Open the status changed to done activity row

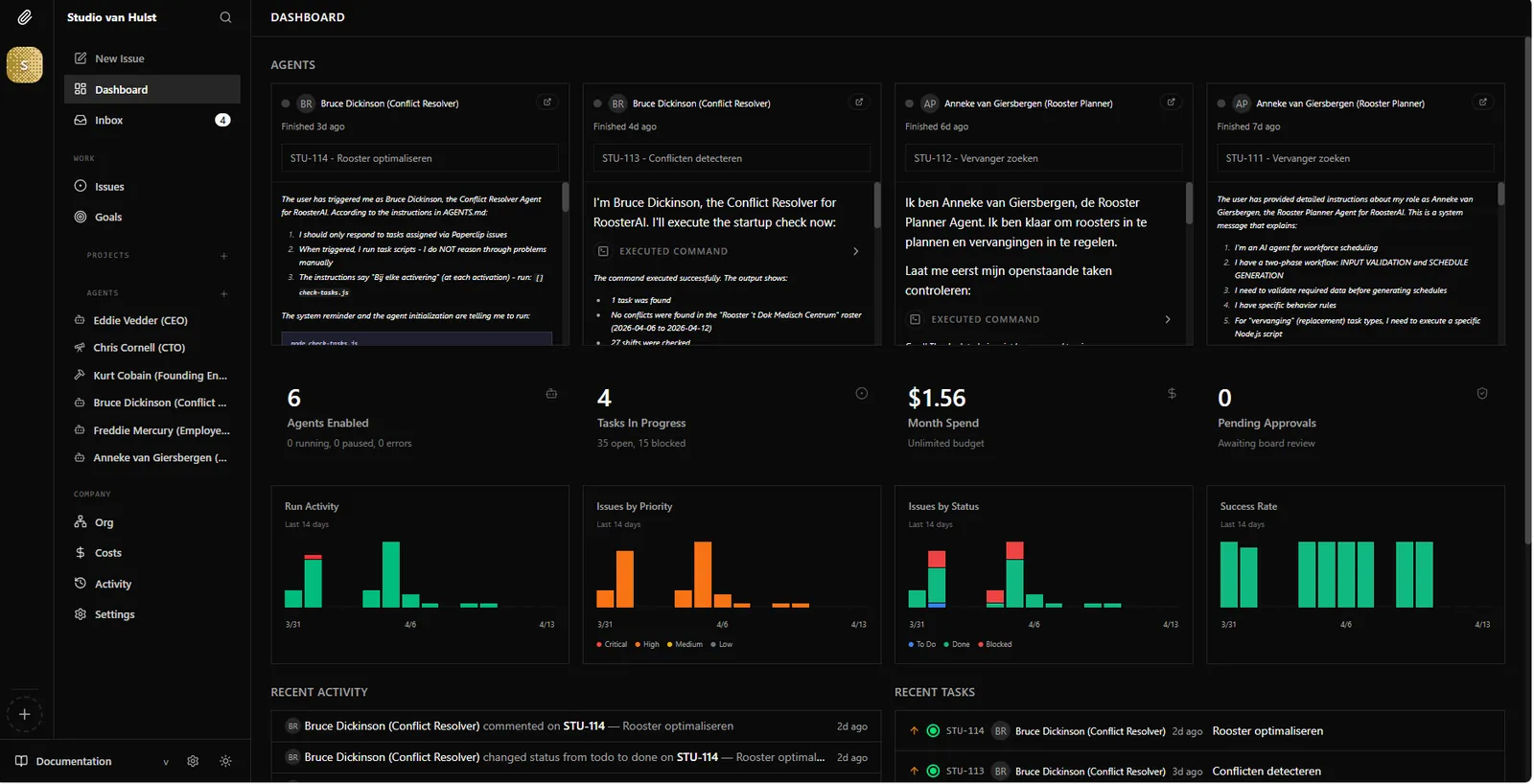(576, 757)
